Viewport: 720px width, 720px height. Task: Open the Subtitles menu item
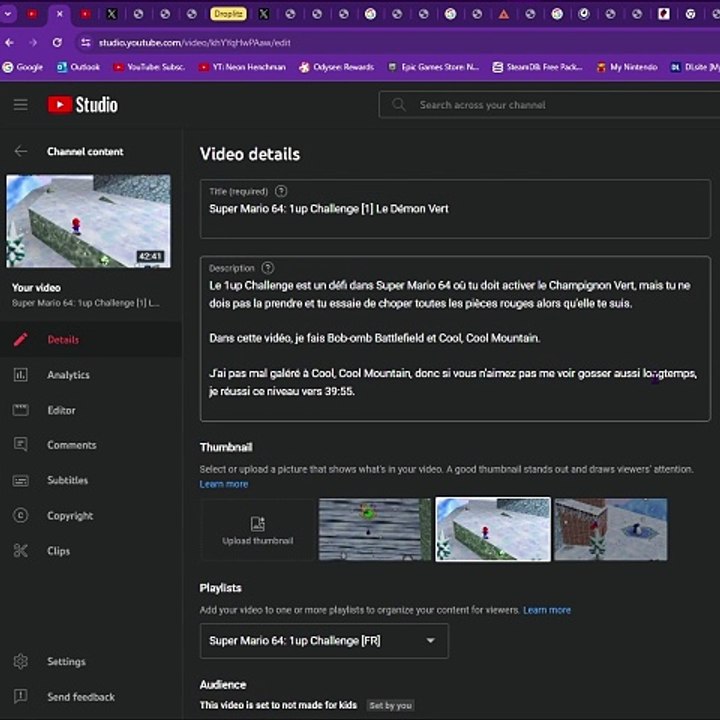91,480
